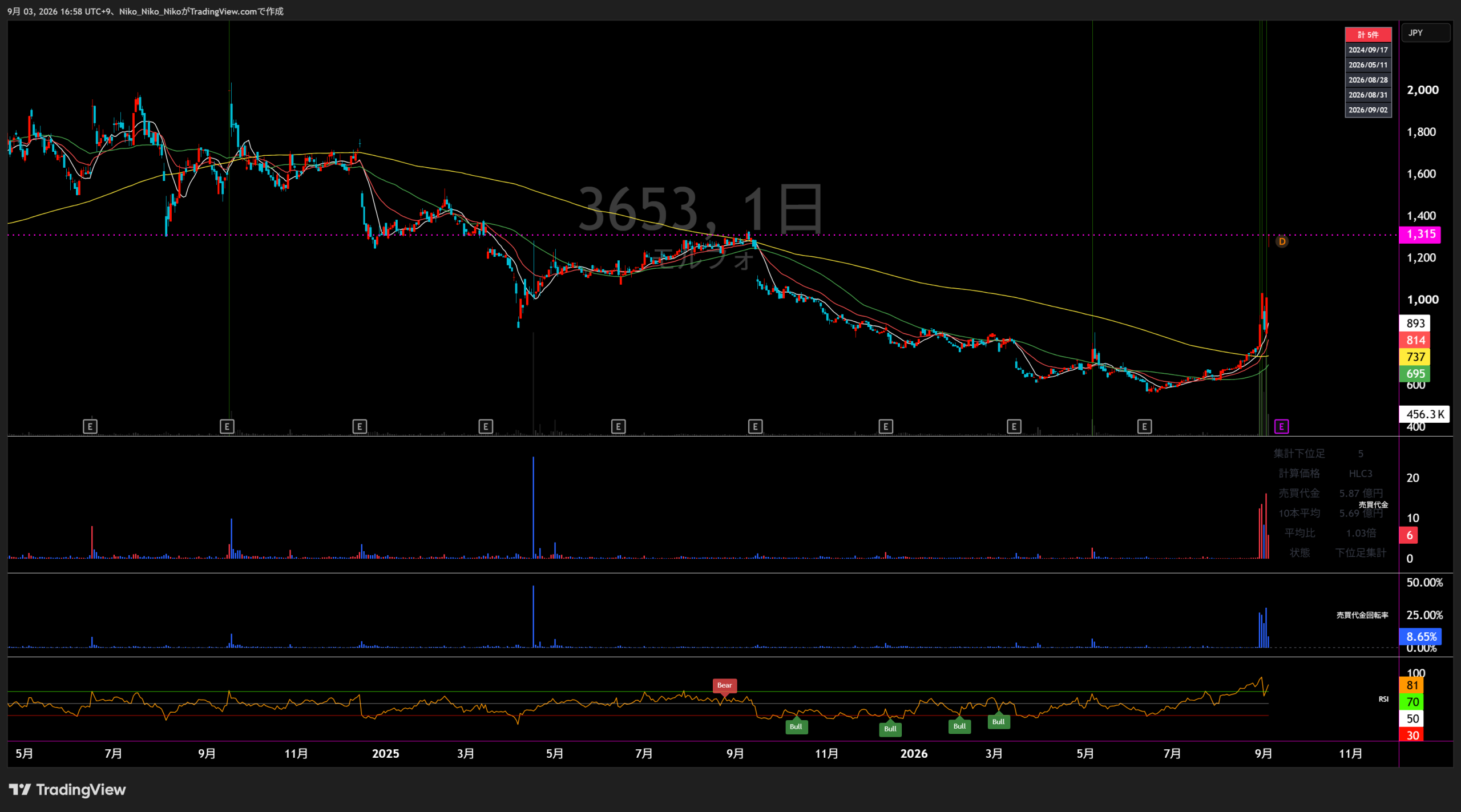Select the earnings E marker near December 2024
Viewport: 1461px width, 812px height.
(360, 426)
